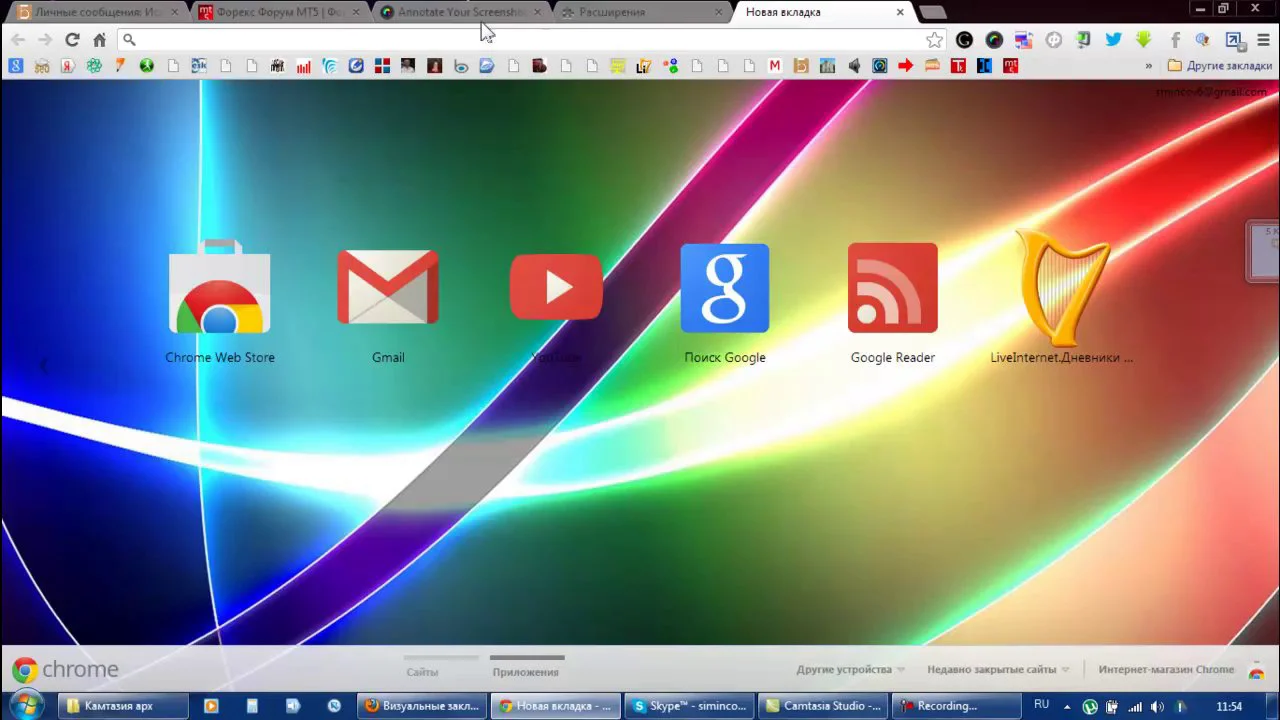
Task: Click the green download arrow extension
Action: (1143, 40)
